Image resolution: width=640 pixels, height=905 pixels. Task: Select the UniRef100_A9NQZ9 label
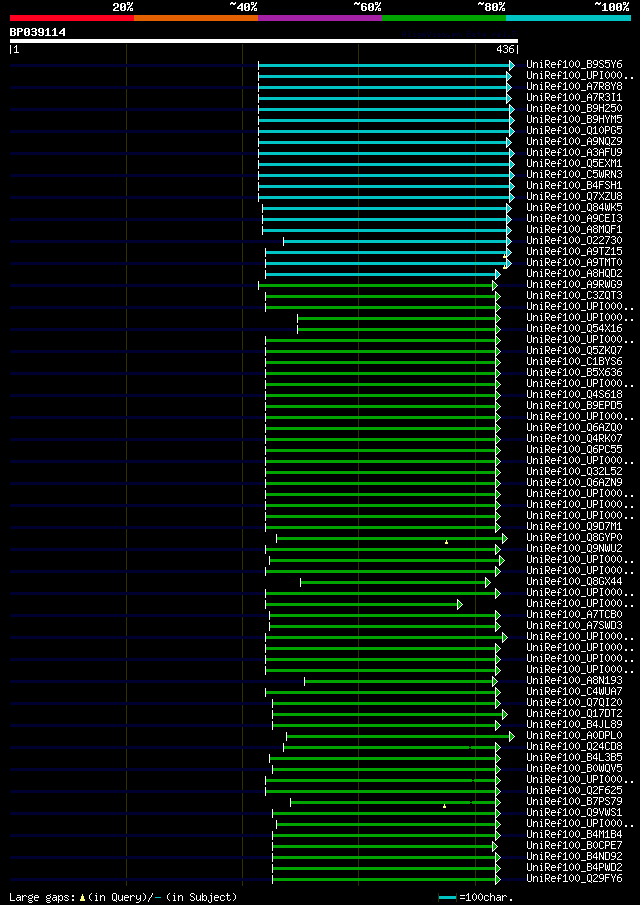(x=574, y=141)
